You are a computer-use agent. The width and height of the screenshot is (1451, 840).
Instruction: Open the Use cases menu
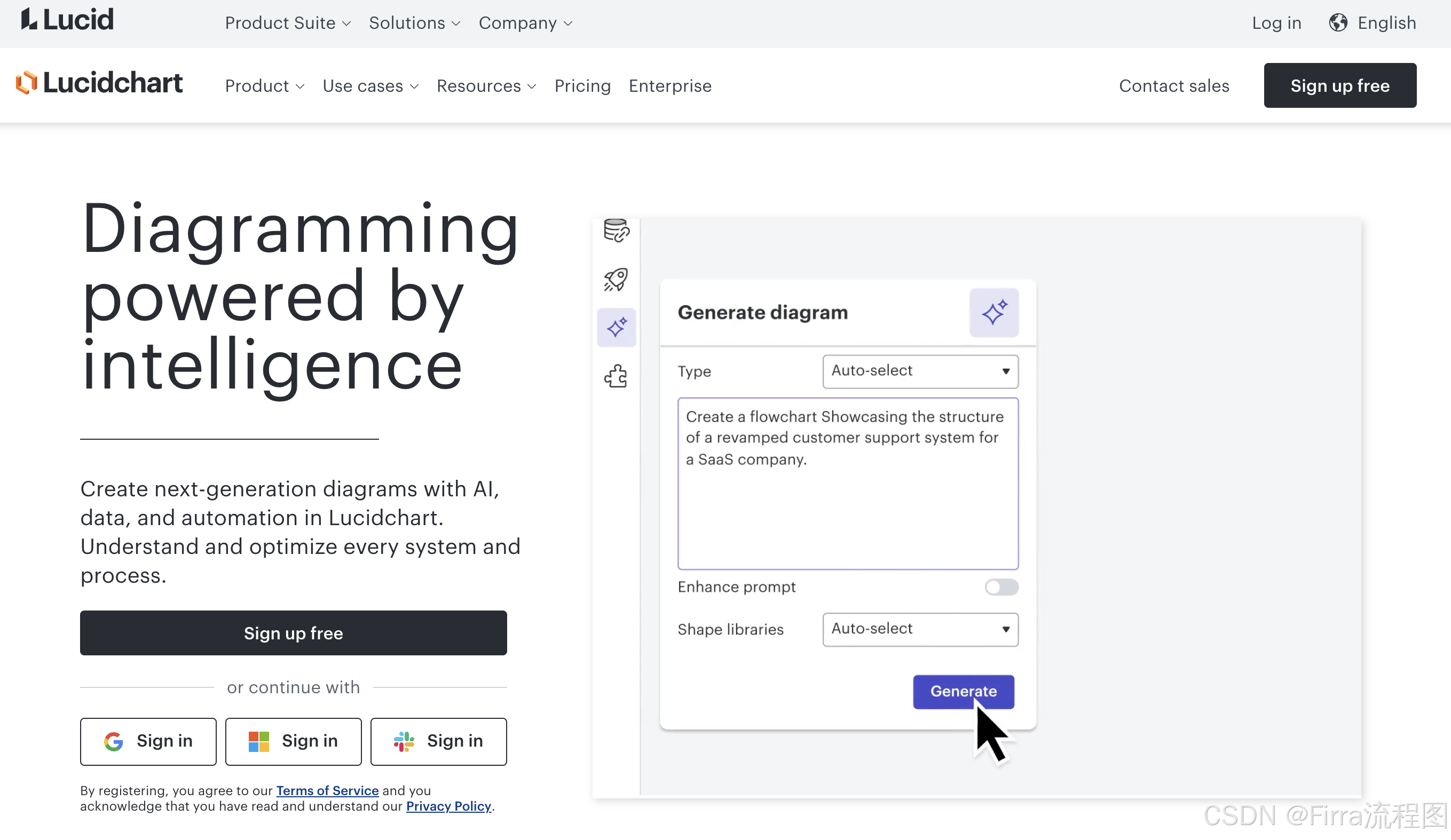click(x=370, y=86)
